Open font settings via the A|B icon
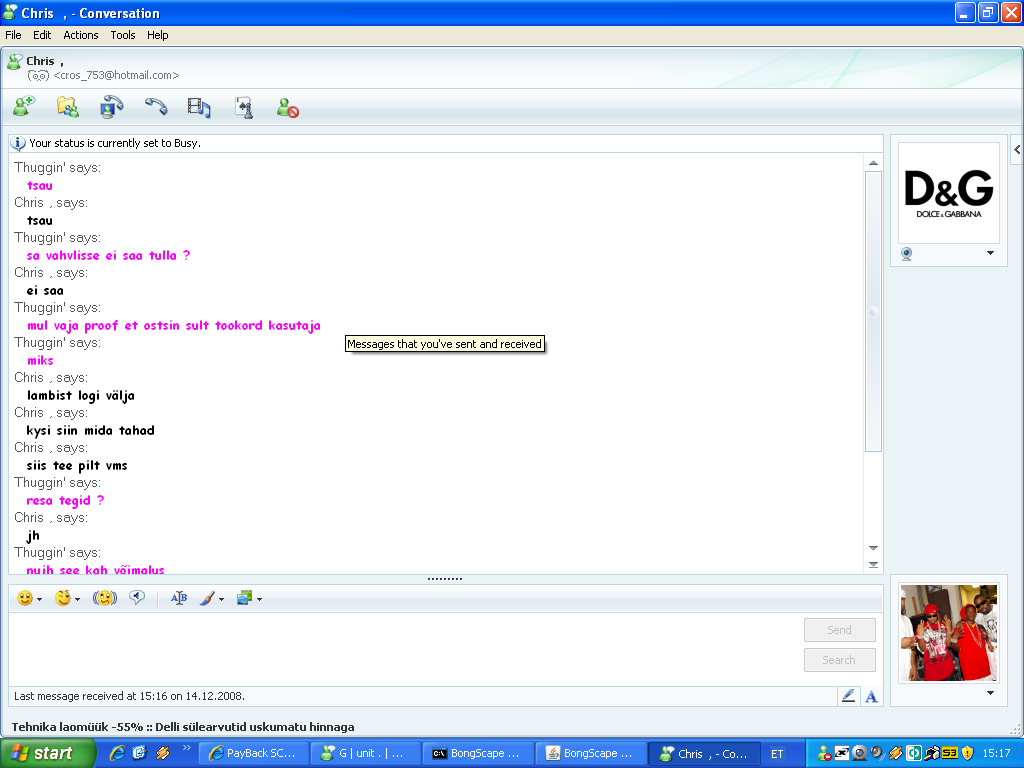 (x=179, y=597)
